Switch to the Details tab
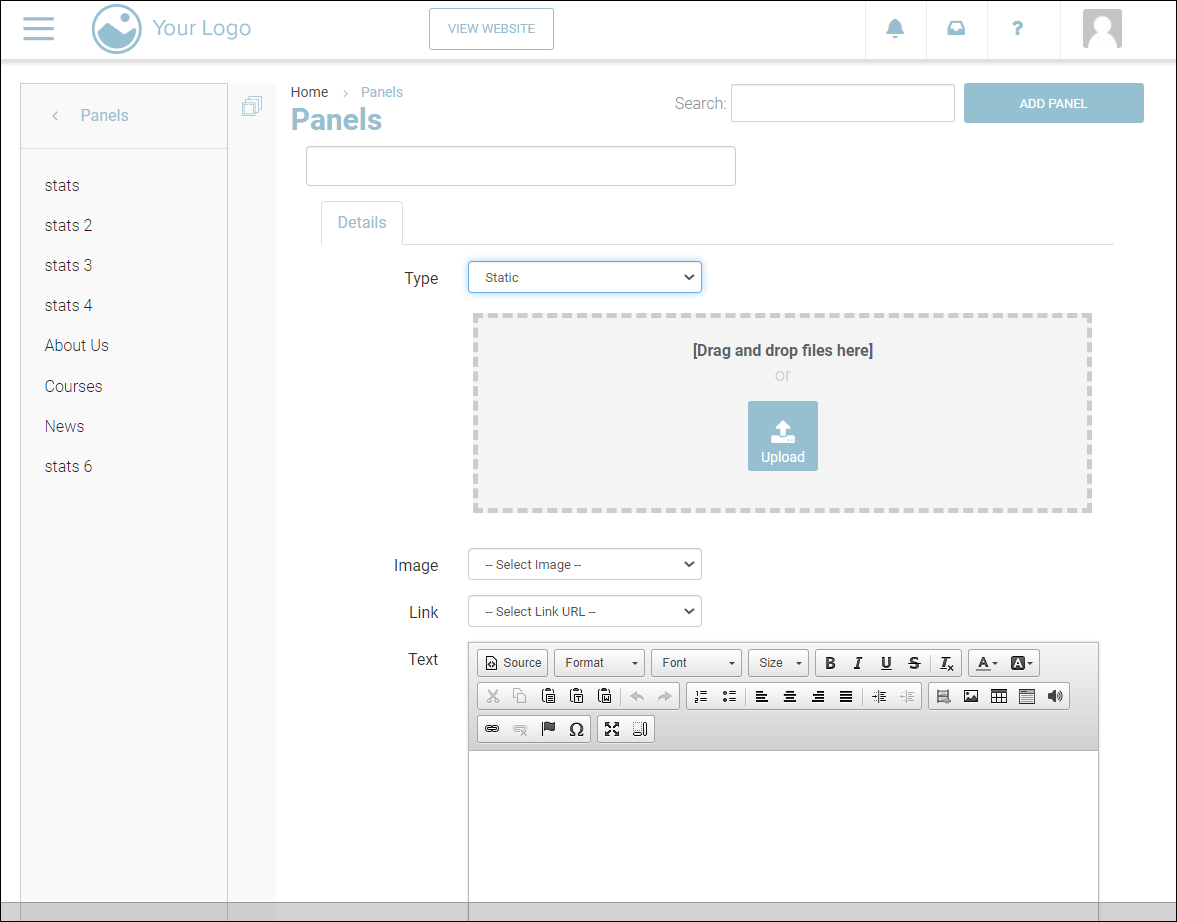 (x=362, y=223)
